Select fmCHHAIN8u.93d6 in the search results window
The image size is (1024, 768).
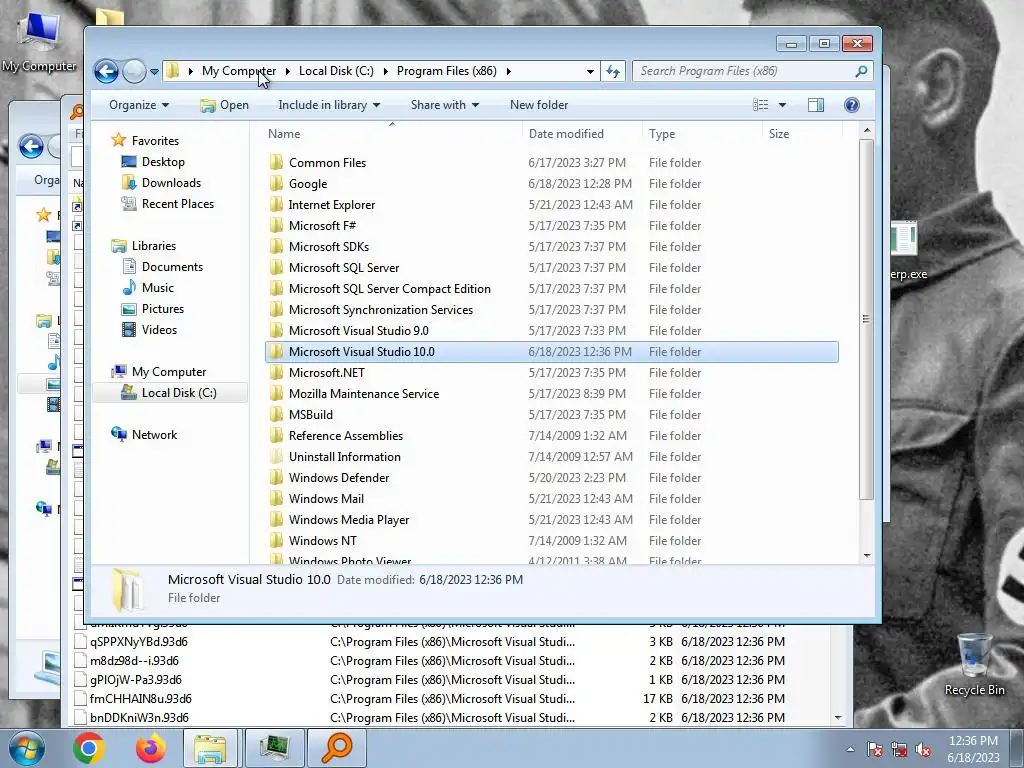click(x=141, y=699)
